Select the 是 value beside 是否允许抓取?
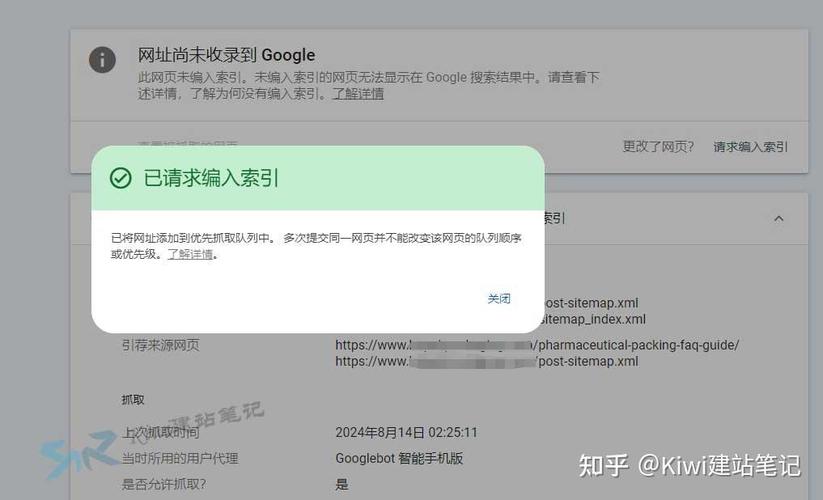Image resolution: width=823 pixels, height=500 pixels. (342, 484)
